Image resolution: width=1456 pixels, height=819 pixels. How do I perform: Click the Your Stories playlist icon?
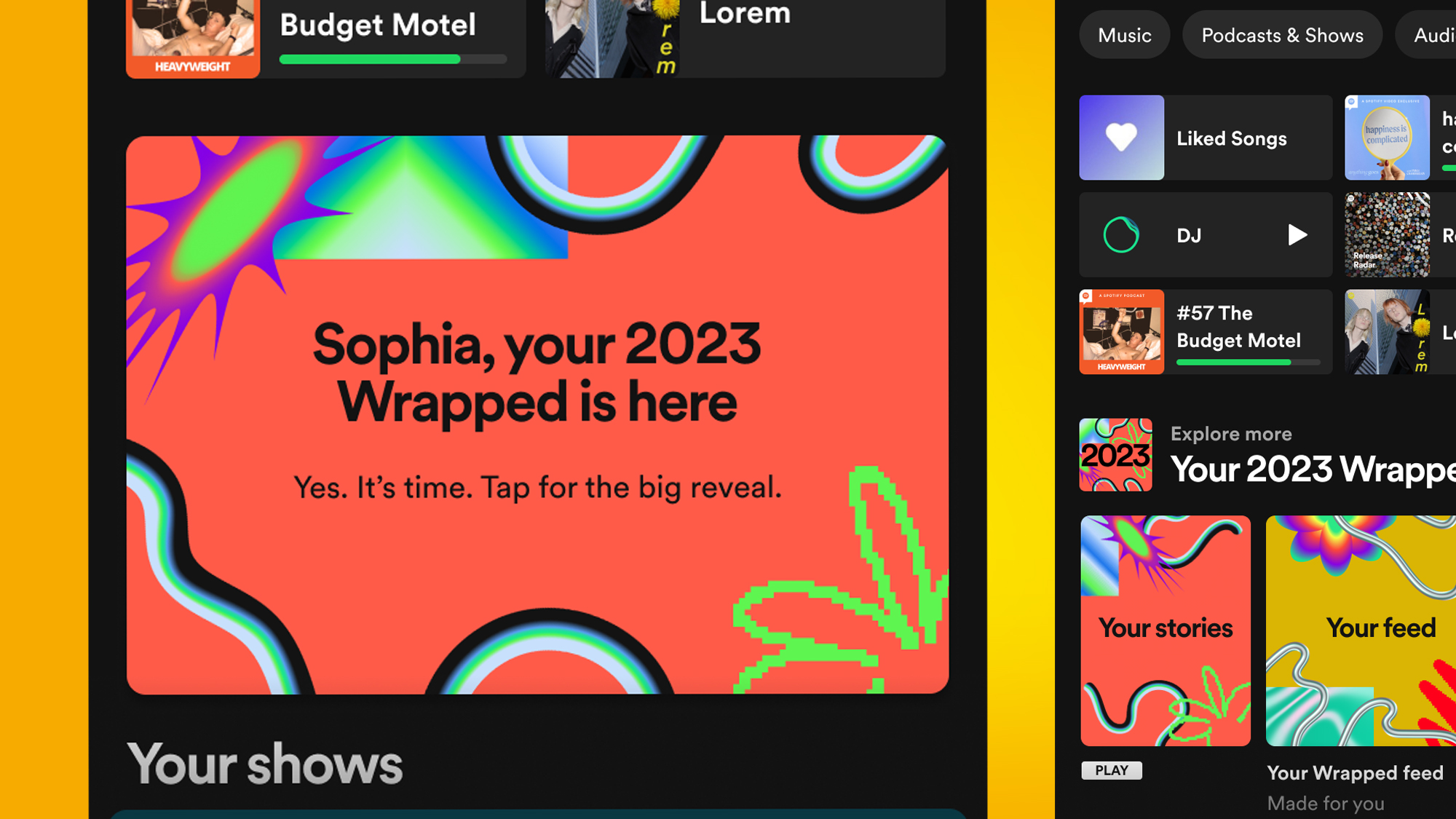tap(1165, 630)
